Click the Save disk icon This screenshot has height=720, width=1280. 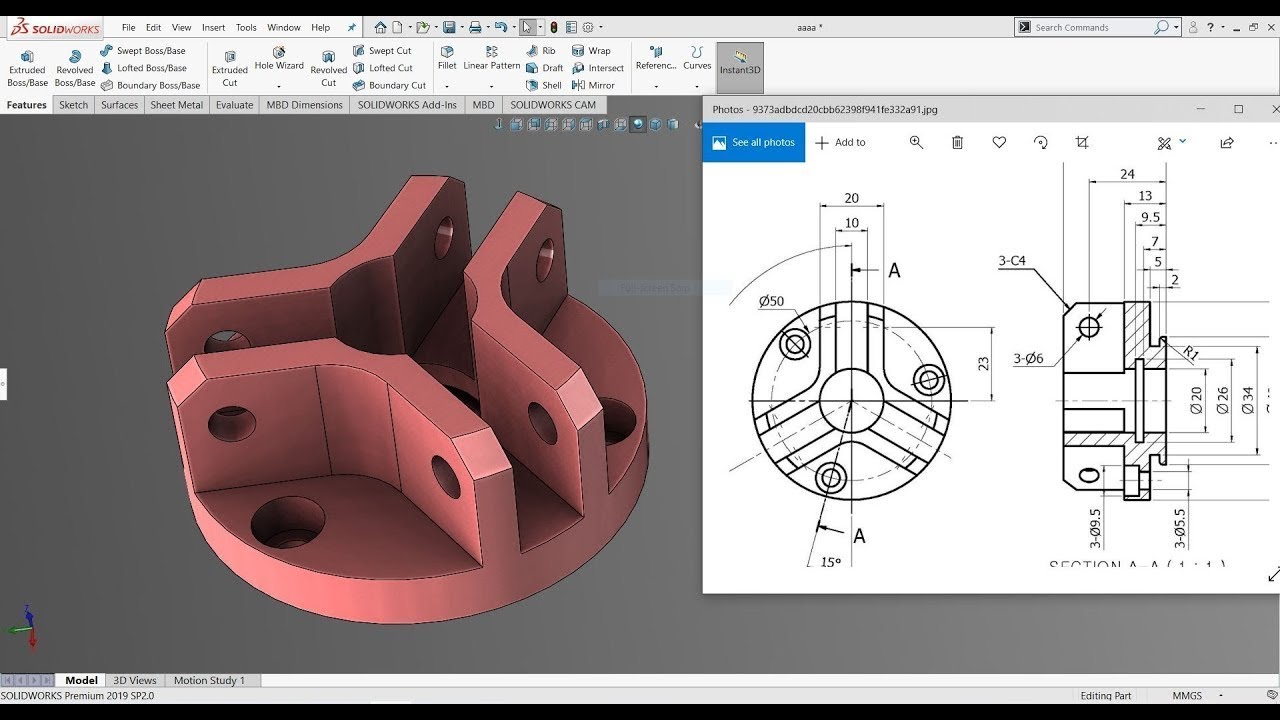(x=450, y=27)
